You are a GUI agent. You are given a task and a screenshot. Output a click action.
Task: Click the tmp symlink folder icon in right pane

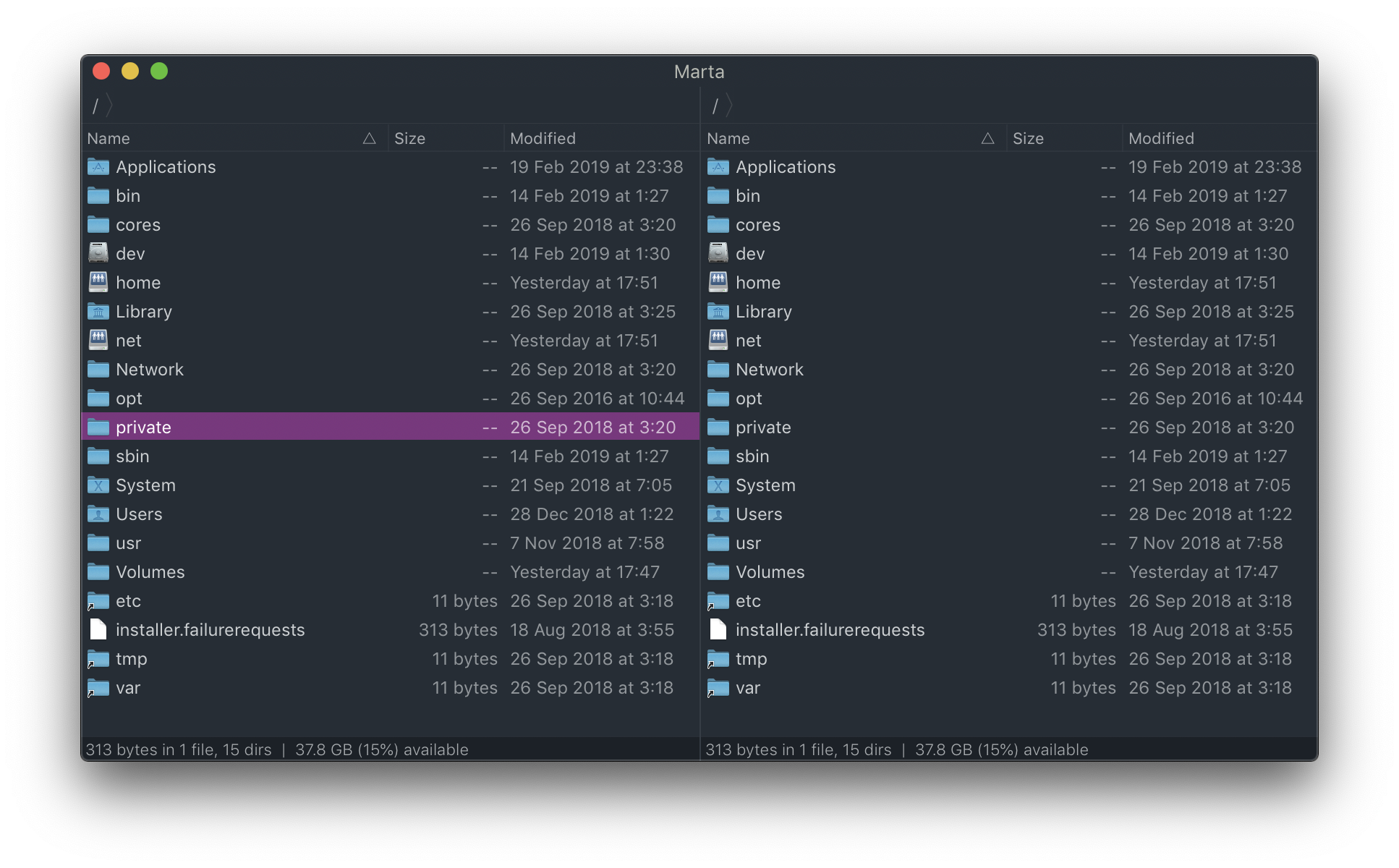[718, 658]
